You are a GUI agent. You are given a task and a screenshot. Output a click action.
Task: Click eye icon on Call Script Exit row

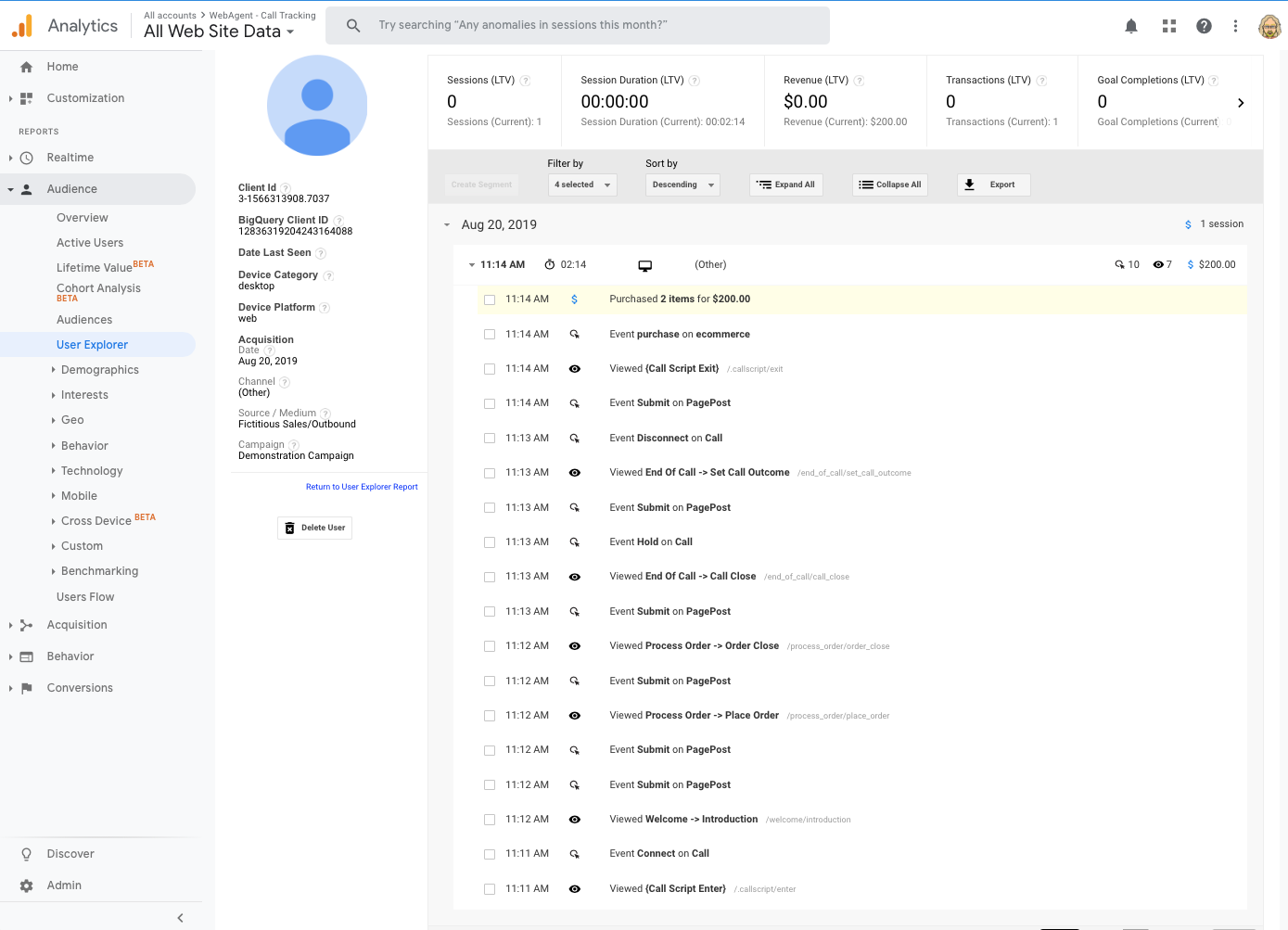pyautogui.click(x=575, y=369)
